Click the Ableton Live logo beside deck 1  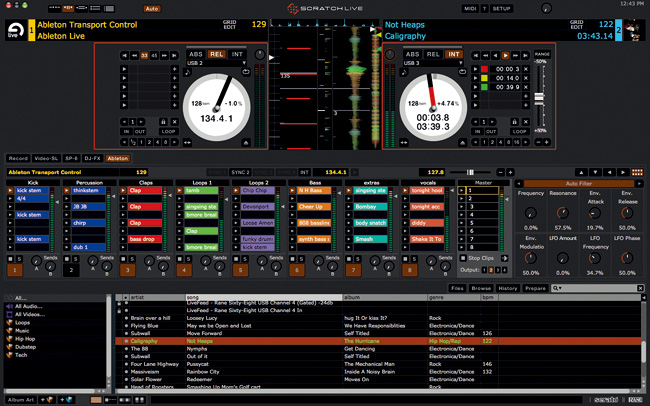tap(16, 30)
